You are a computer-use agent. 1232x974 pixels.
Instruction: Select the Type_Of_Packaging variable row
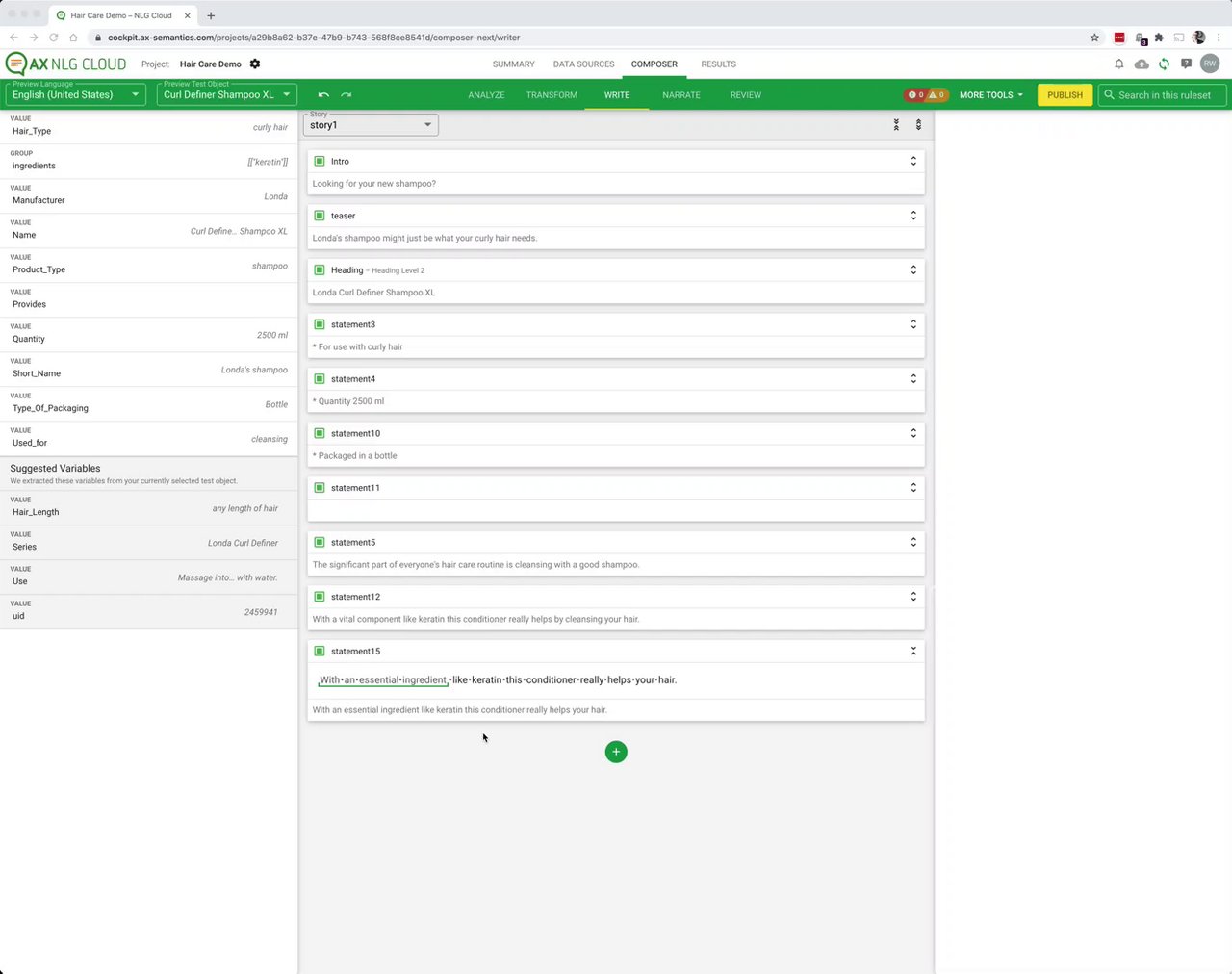(x=149, y=404)
